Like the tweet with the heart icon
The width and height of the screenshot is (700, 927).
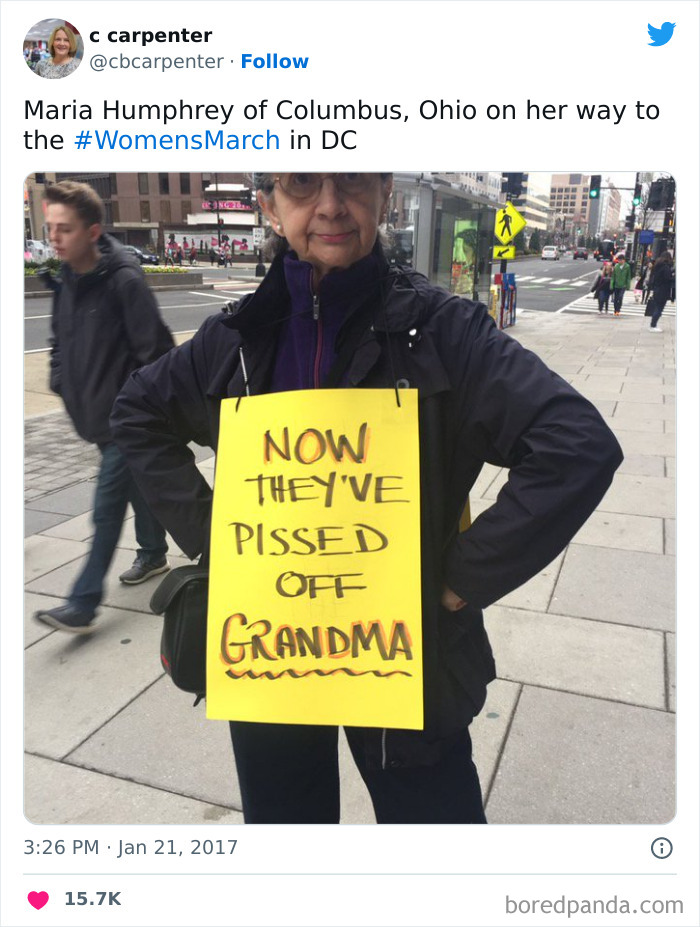38,899
